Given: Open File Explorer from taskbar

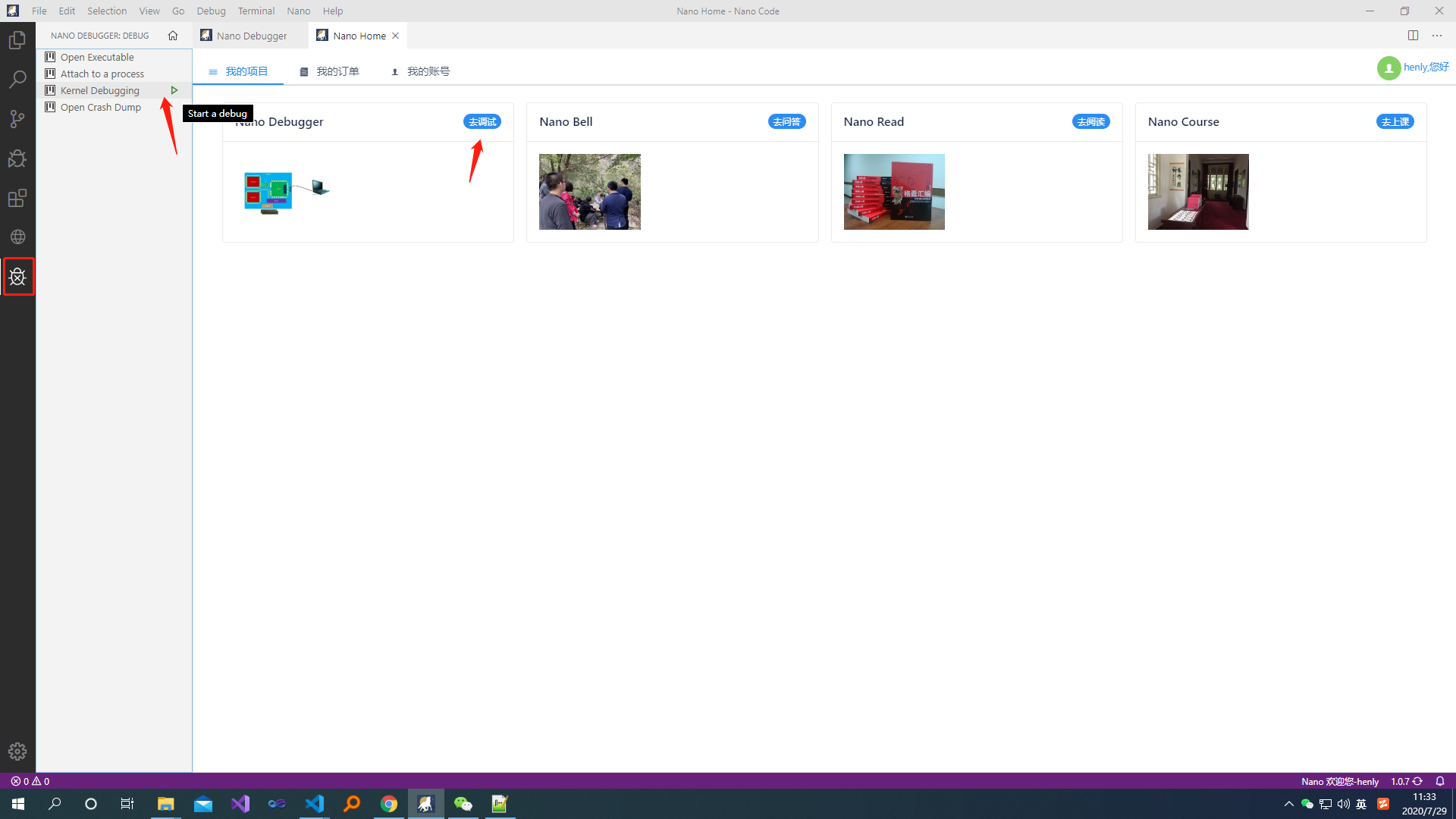Looking at the screenshot, I should point(165,804).
